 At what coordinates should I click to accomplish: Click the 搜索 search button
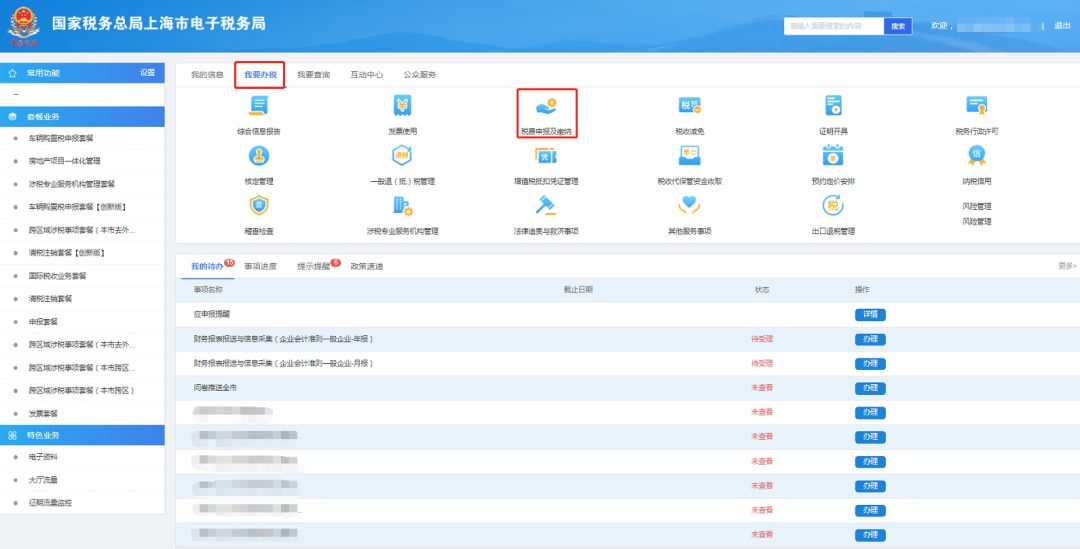(x=898, y=26)
